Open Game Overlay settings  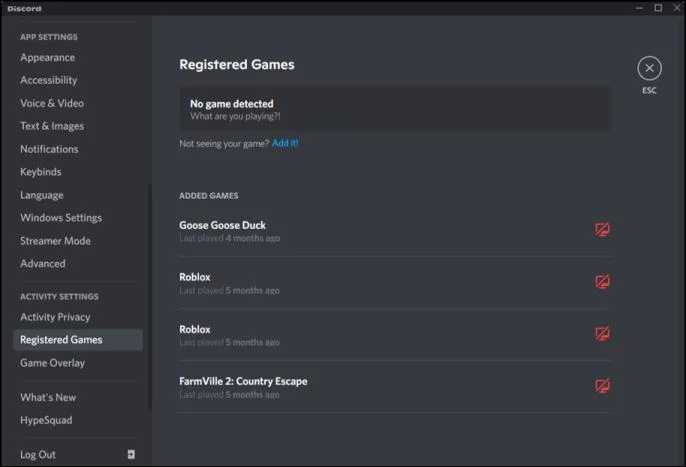(x=52, y=363)
